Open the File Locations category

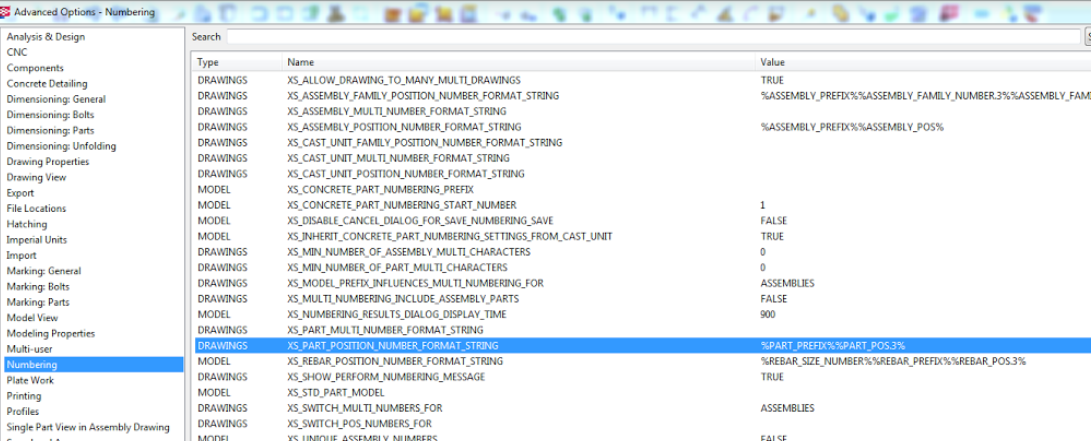point(36,209)
